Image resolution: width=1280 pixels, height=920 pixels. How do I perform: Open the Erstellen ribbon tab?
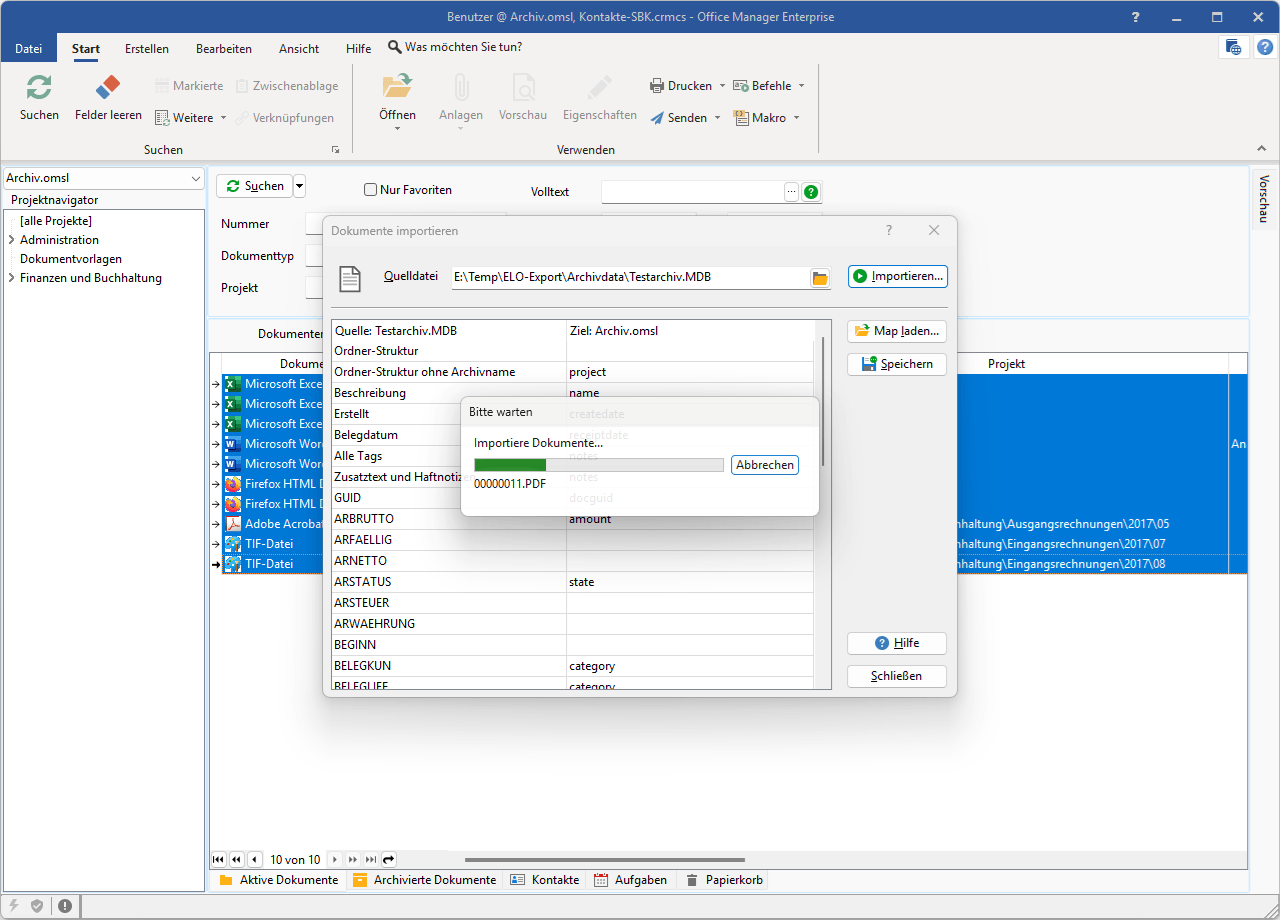click(x=147, y=48)
